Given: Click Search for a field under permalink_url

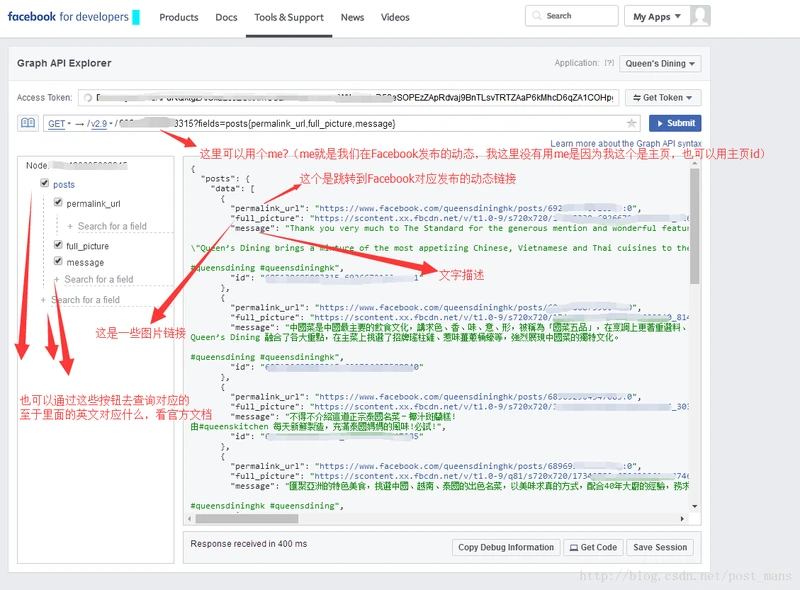Looking at the screenshot, I should (112, 226).
